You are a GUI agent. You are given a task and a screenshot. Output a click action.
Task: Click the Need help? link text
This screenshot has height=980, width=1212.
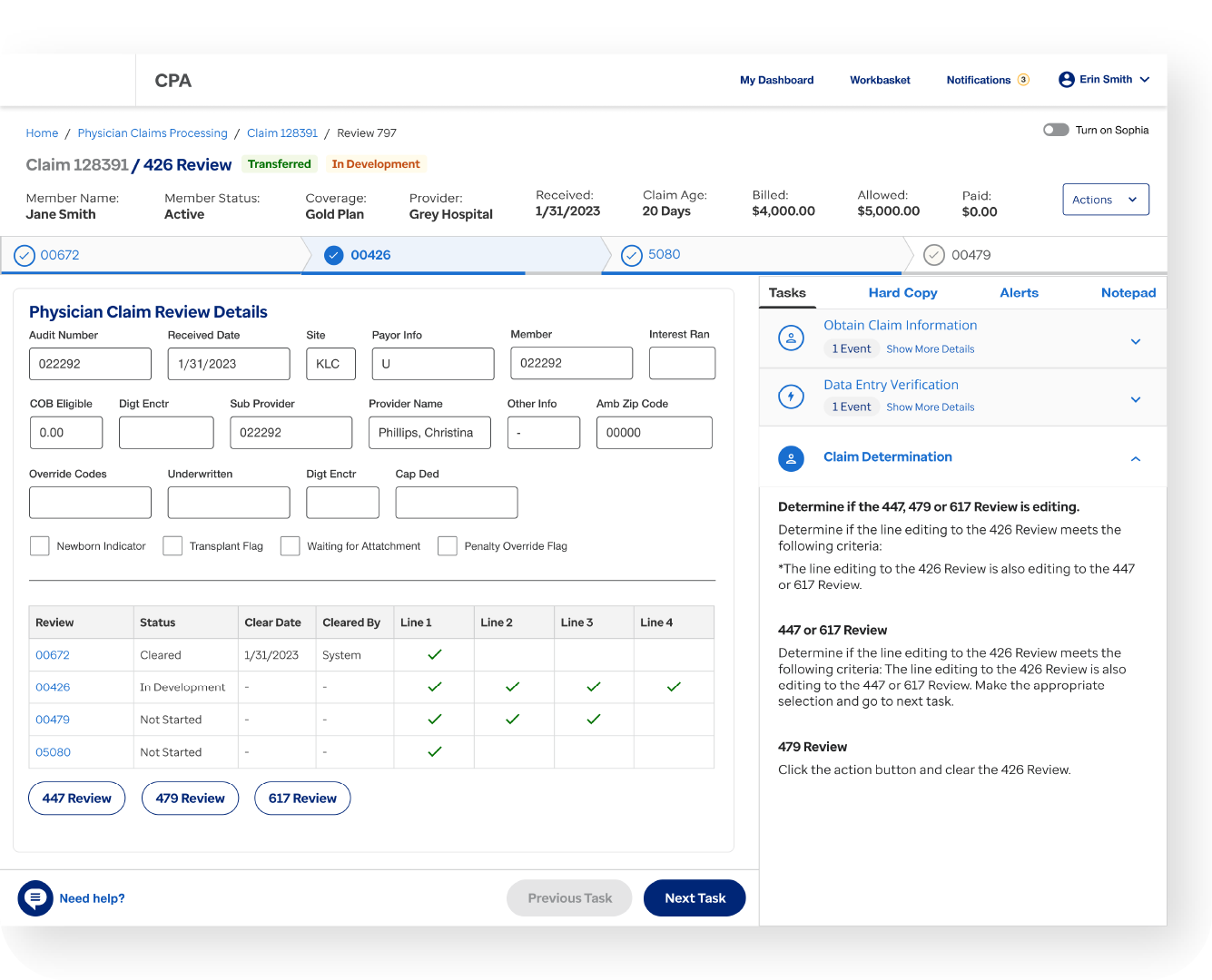[x=92, y=898]
